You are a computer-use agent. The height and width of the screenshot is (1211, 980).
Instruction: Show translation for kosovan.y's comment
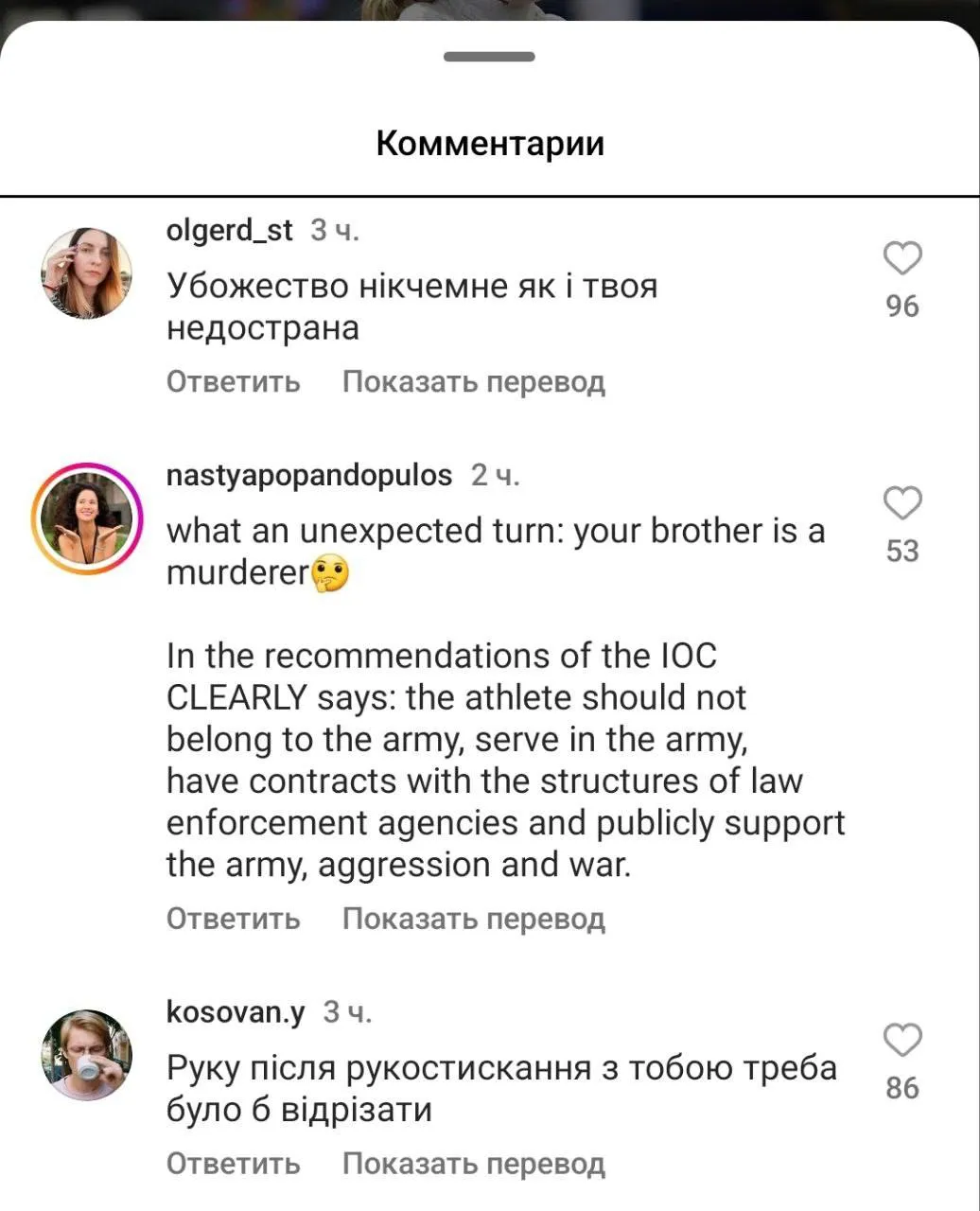click(x=473, y=1163)
